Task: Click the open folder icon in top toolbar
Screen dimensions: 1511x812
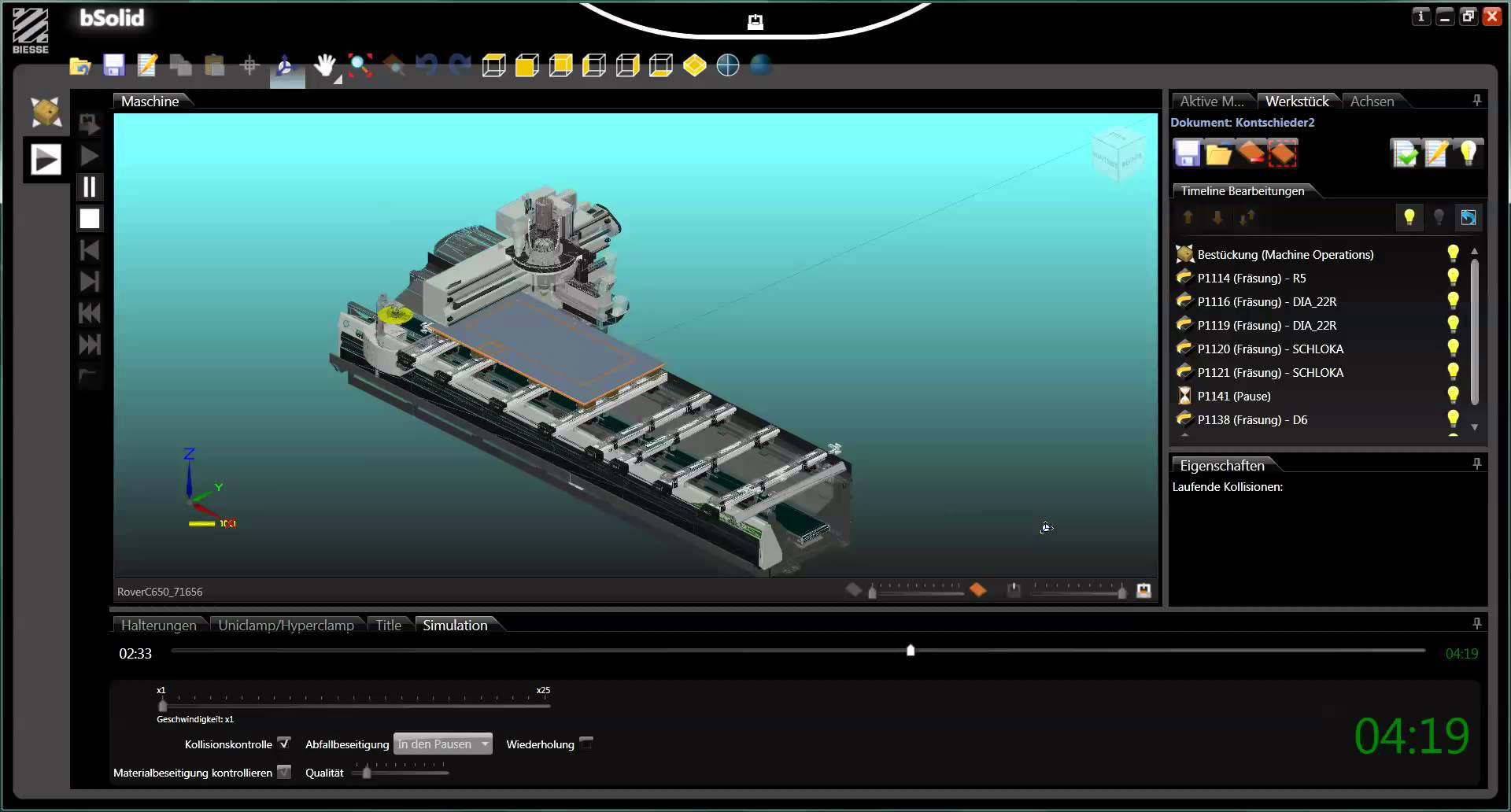Action: [79, 66]
